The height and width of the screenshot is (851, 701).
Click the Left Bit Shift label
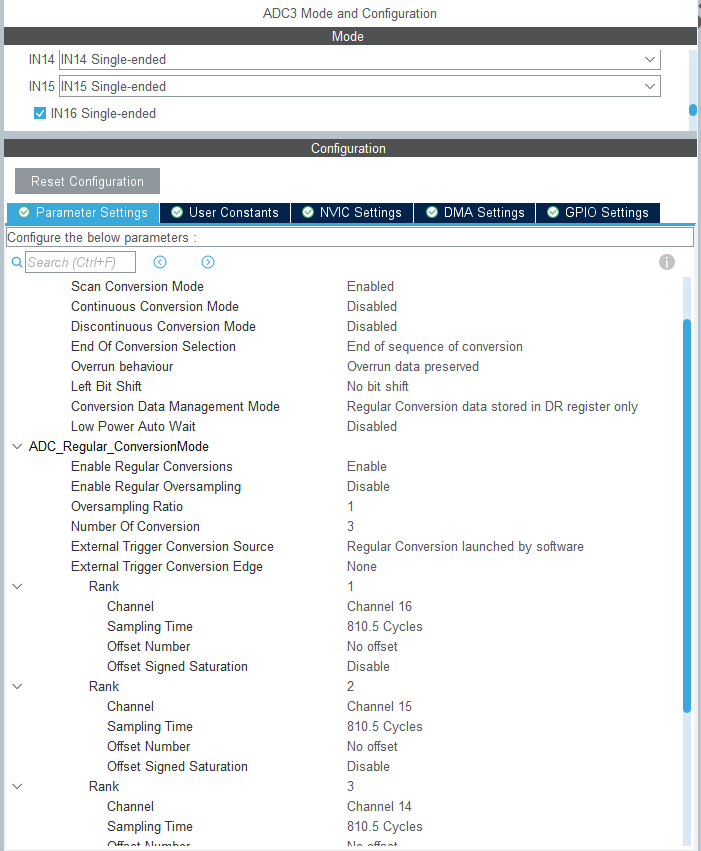pyautogui.click(x=106, y=386)
